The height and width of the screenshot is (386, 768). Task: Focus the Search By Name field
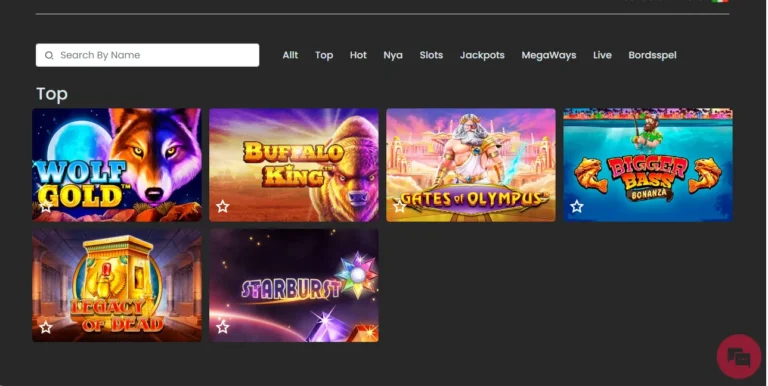147,55
